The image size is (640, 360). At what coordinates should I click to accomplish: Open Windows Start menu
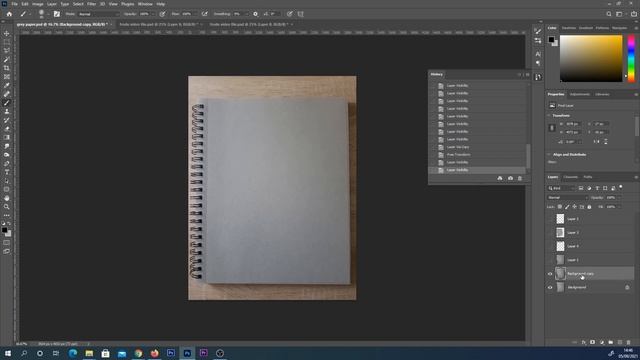[x=8, y=353]
